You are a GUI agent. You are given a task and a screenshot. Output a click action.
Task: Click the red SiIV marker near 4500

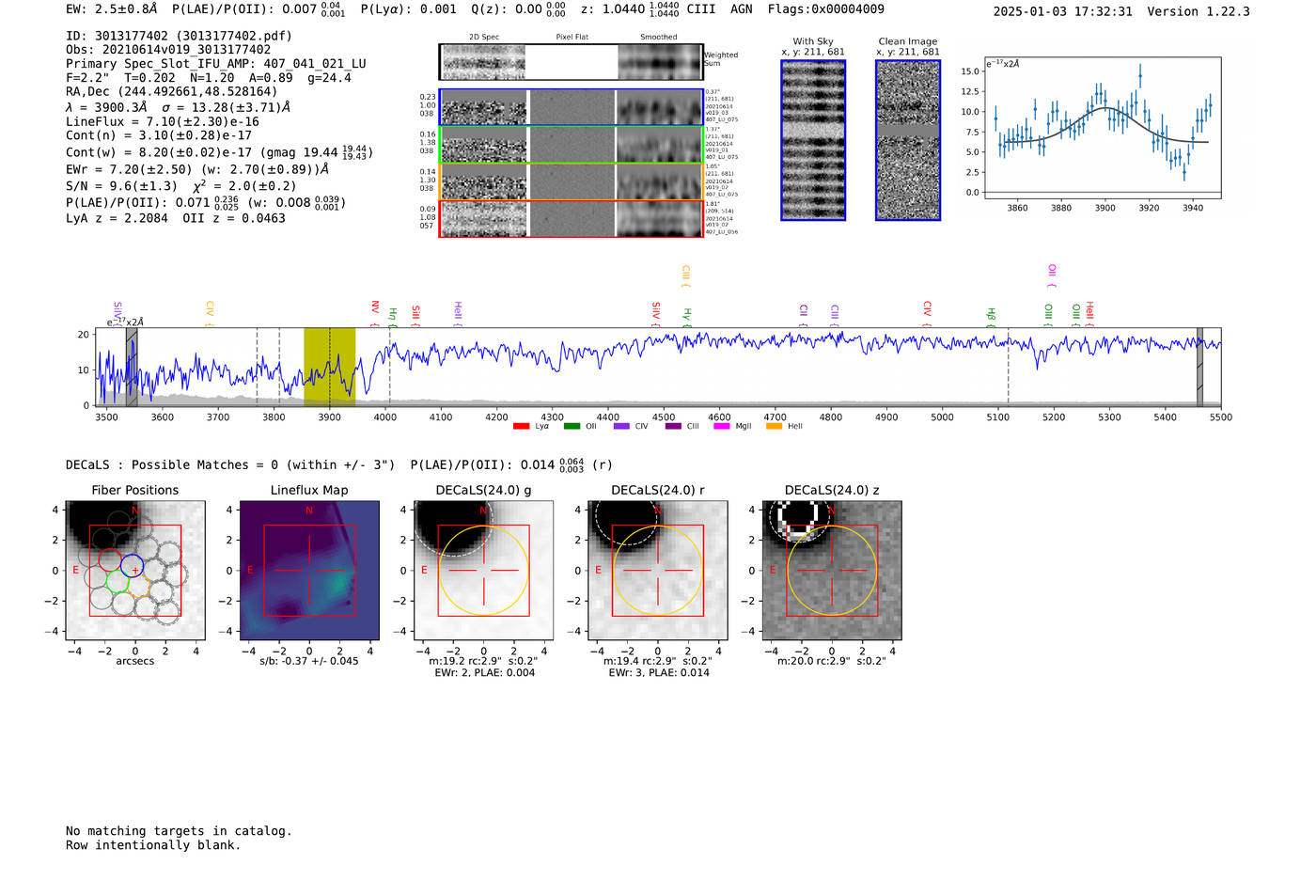coord(656,313)
